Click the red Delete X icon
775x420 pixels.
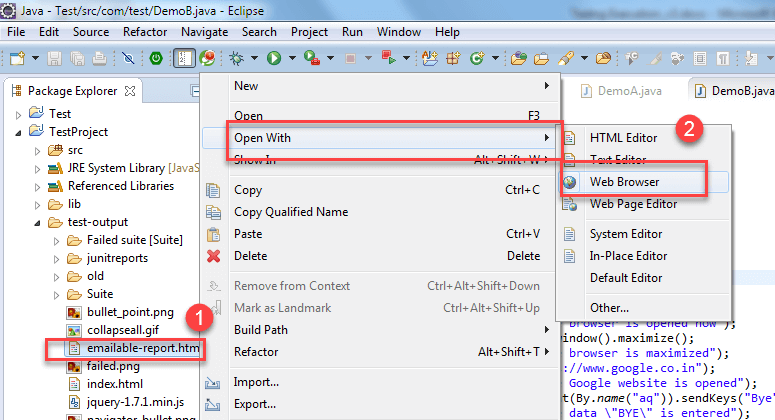coord(213,256)
